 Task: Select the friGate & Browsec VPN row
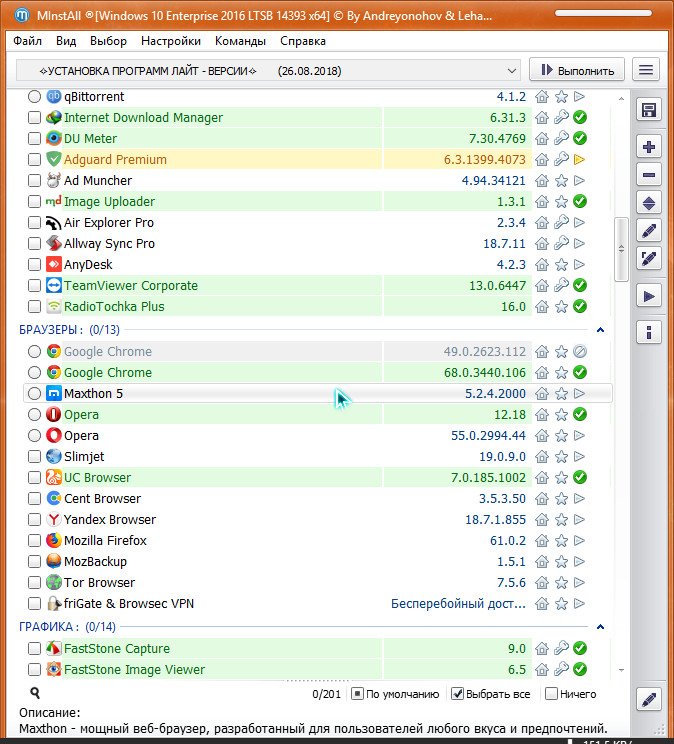[317, 603]
